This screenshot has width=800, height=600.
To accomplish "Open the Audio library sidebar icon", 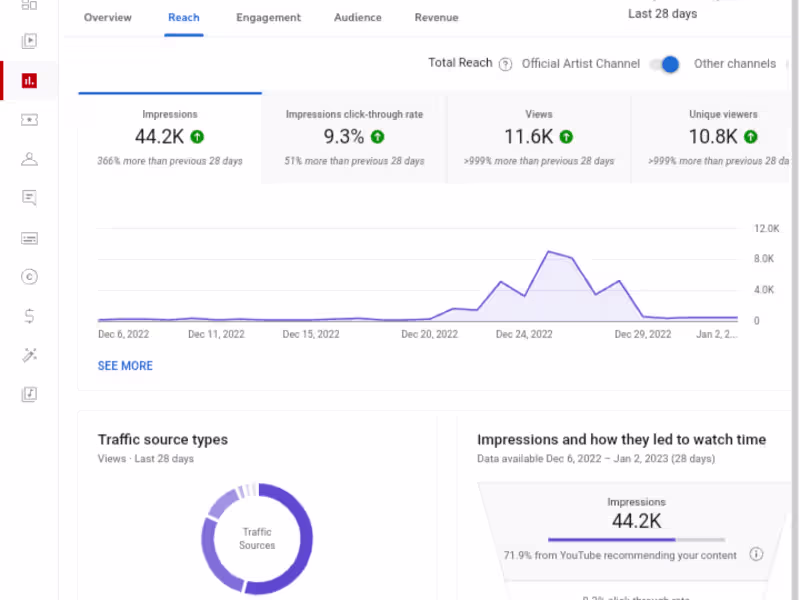I will point(29,394).
